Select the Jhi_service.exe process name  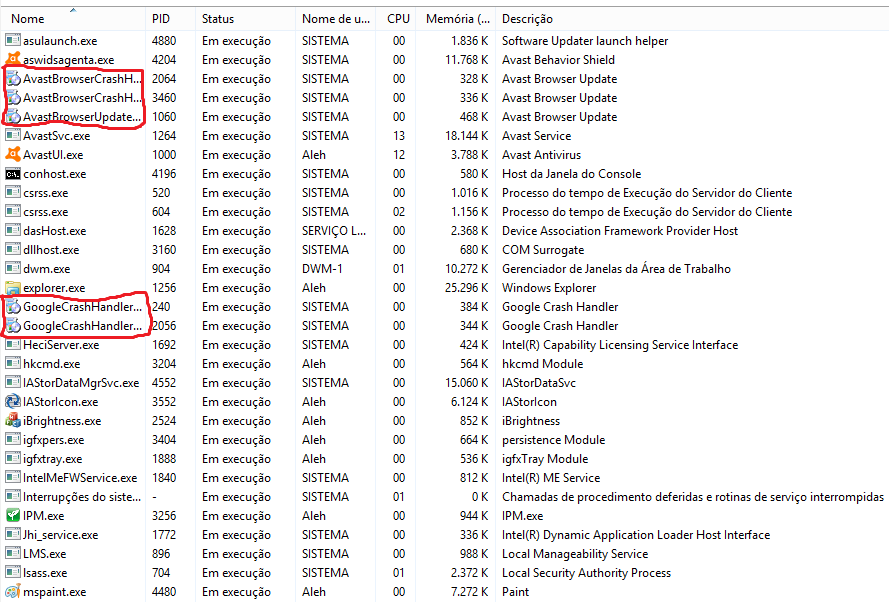(60, 535)
